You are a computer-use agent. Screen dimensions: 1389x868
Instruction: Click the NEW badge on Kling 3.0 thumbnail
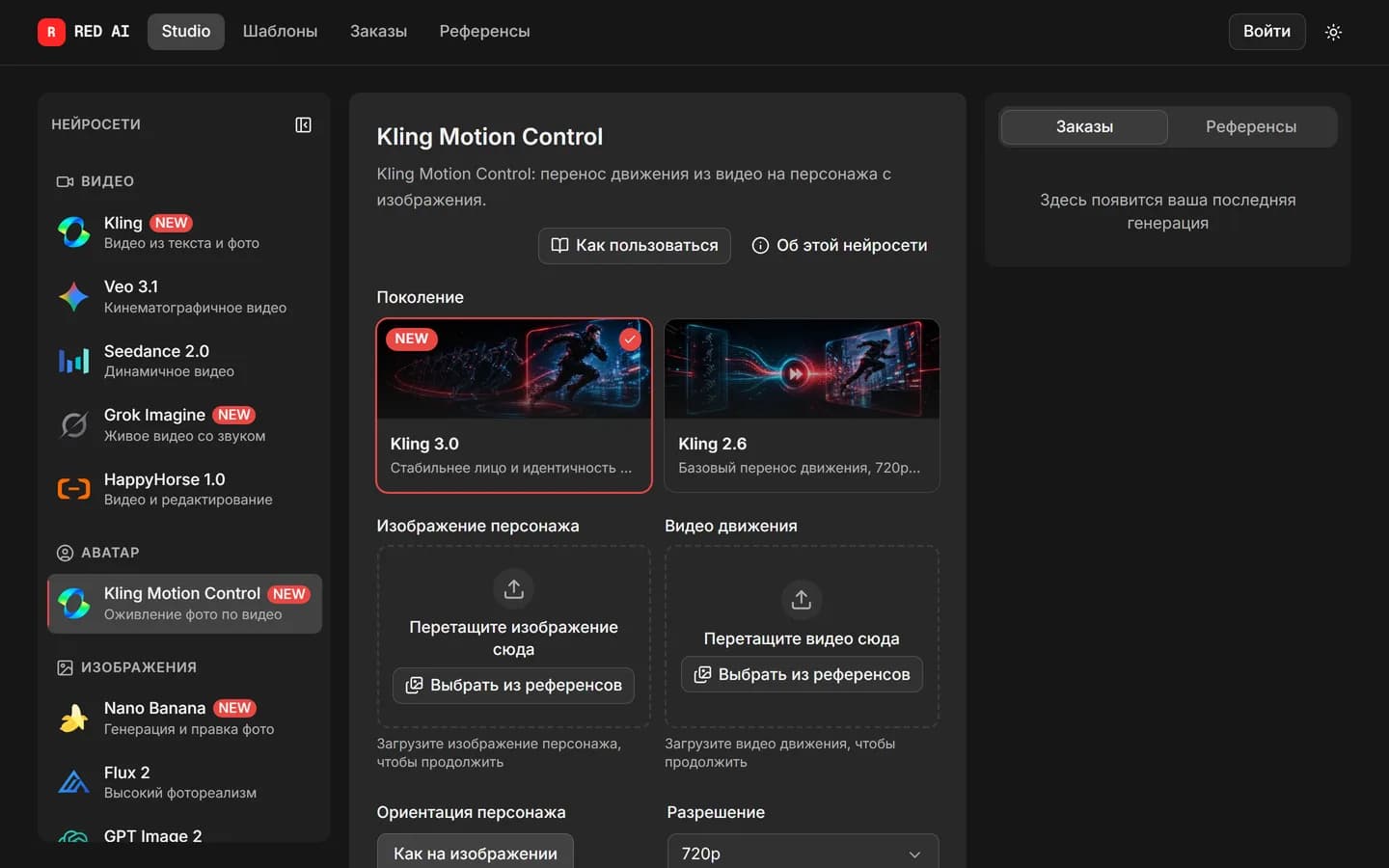tap(412, 339)
